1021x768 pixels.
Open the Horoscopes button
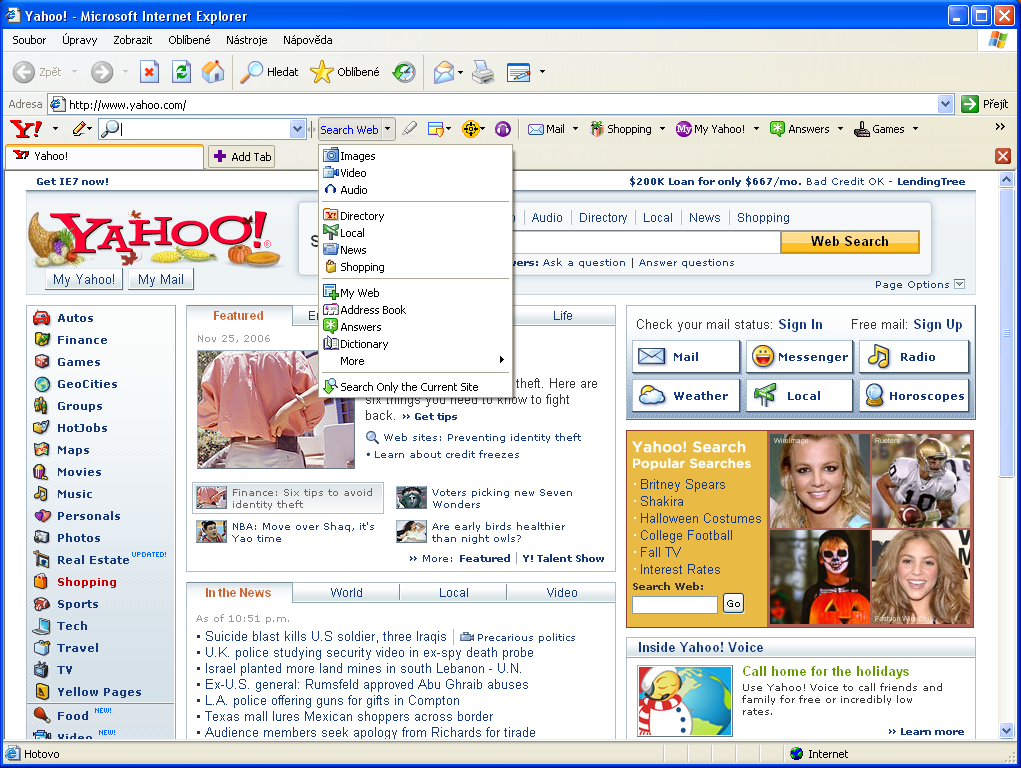pyautogui.click(x=914, y=395)
